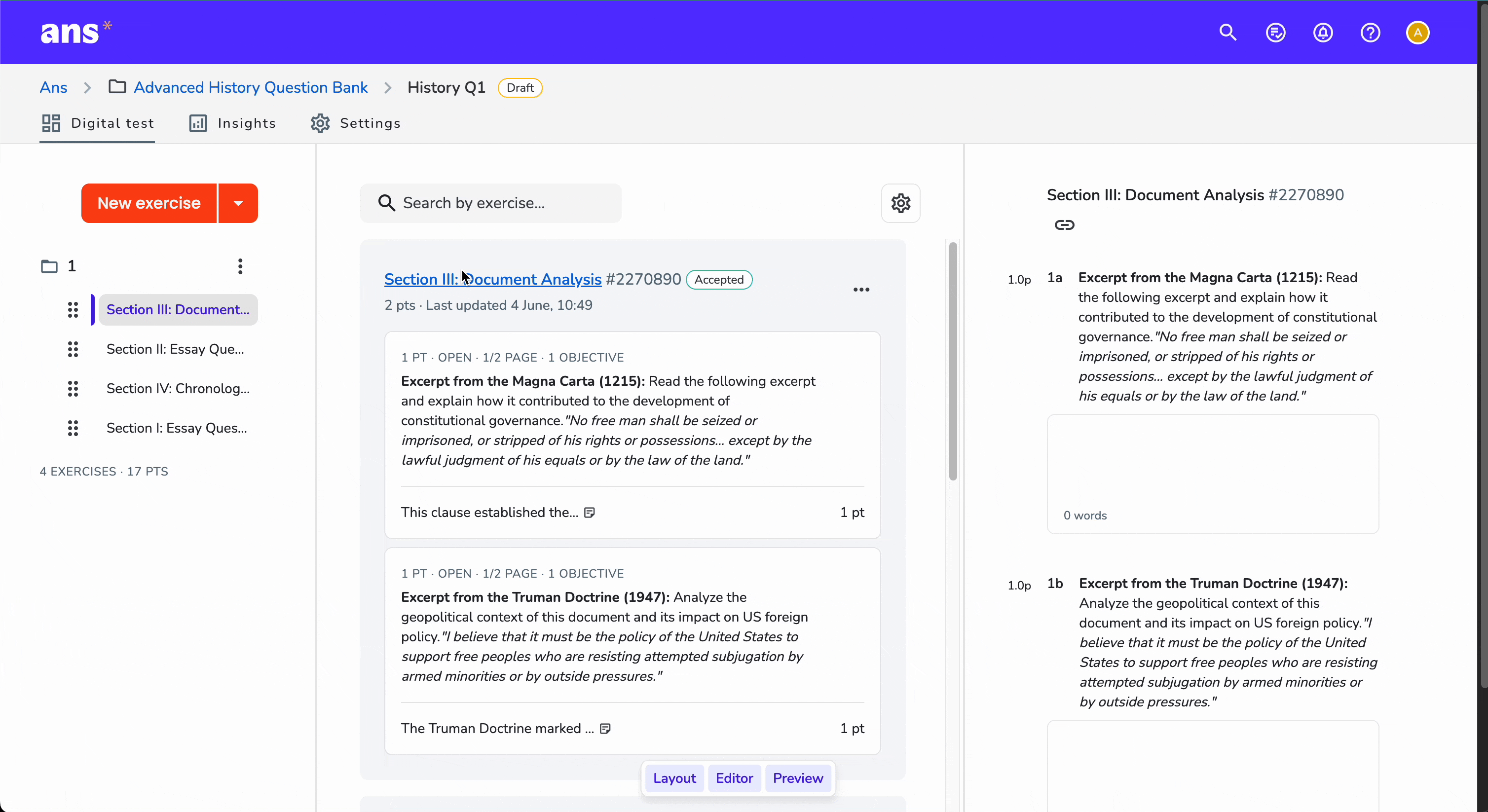Click the exercise list scrollbar
Image resolution: width=1488 pixels, height=812 pixels.
[953, 361]
